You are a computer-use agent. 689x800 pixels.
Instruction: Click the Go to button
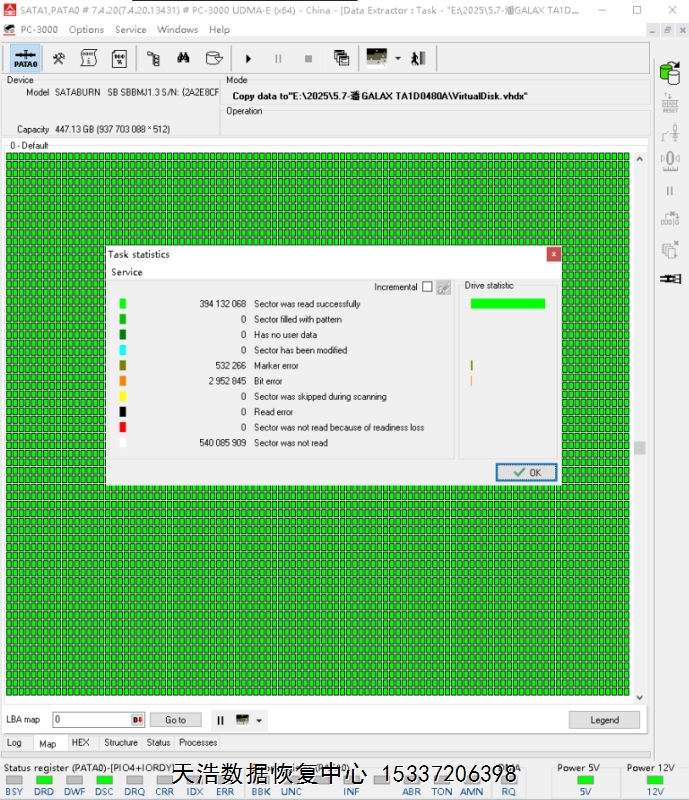tap(175, 720)
